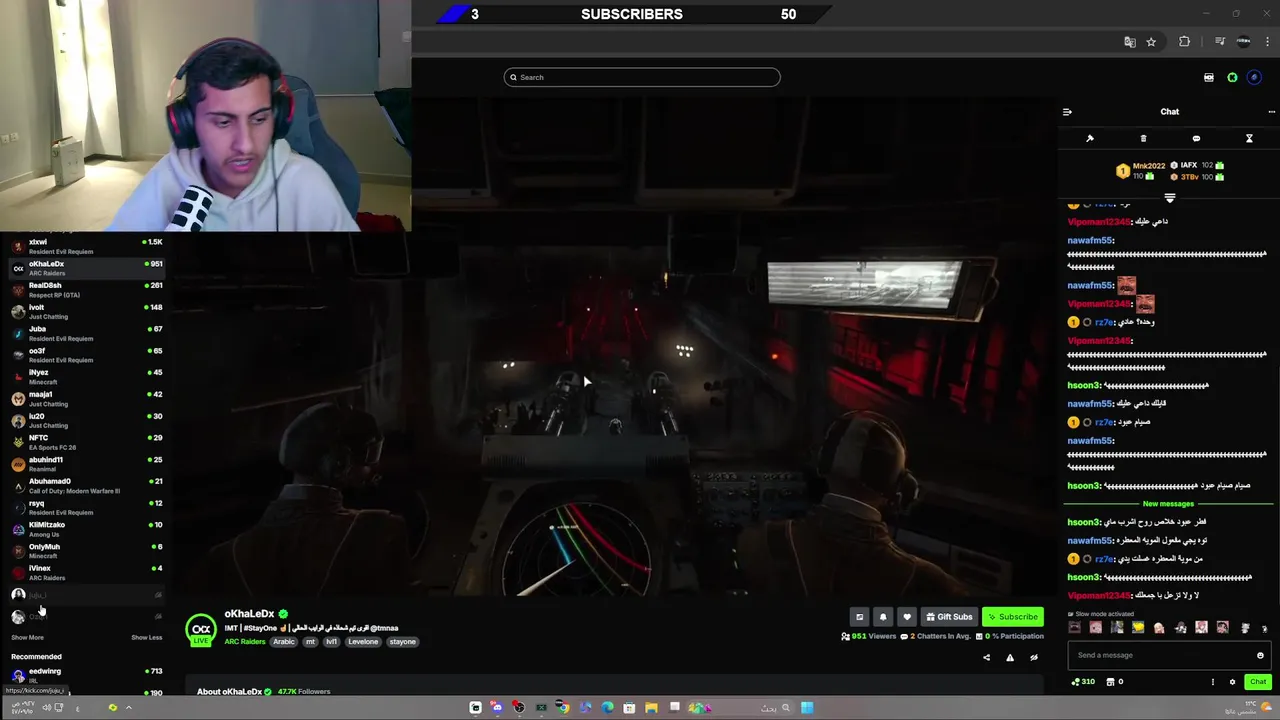The width and height of the screenshot is (1280, 720).
Task: Open KillMitzako Among Us channel
Action: pyautogui.click(x=86, y=529)
